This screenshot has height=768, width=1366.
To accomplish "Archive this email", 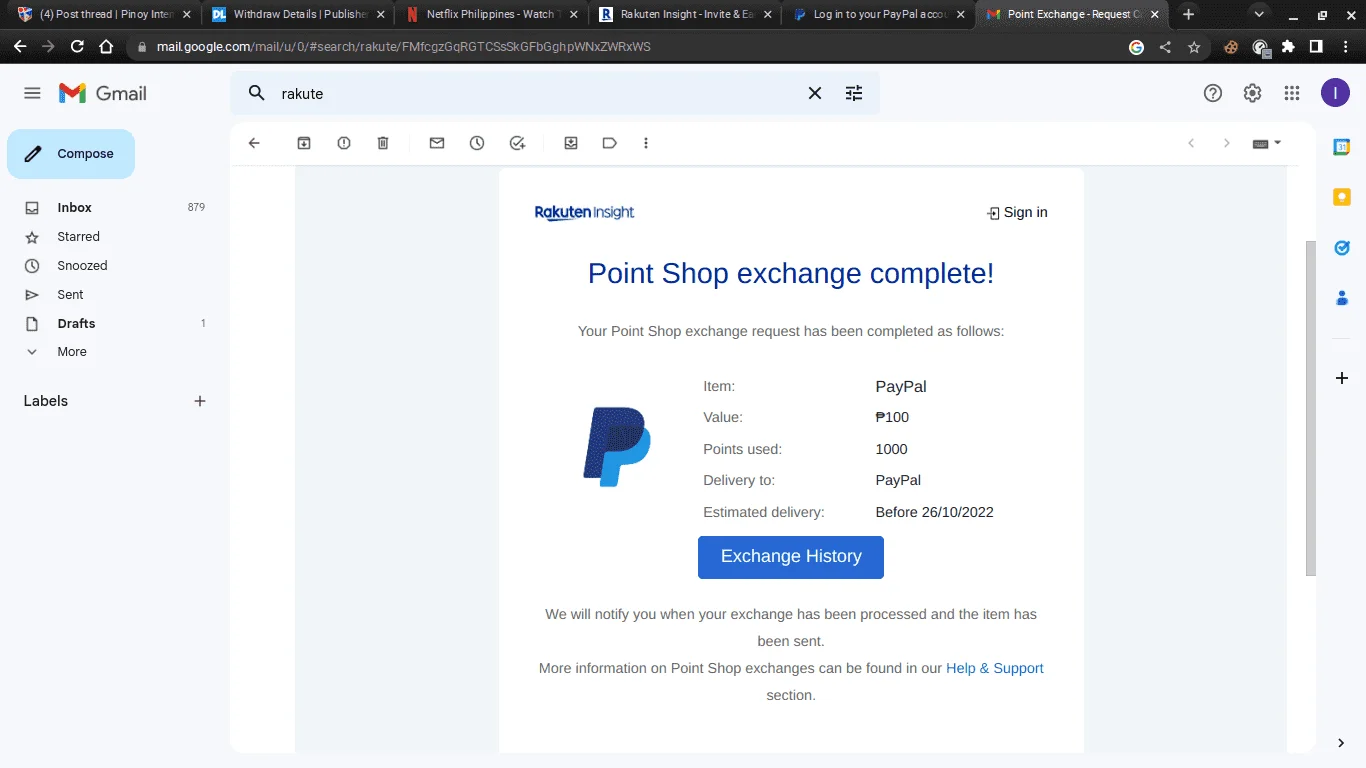I will click(x=304, y=143).
